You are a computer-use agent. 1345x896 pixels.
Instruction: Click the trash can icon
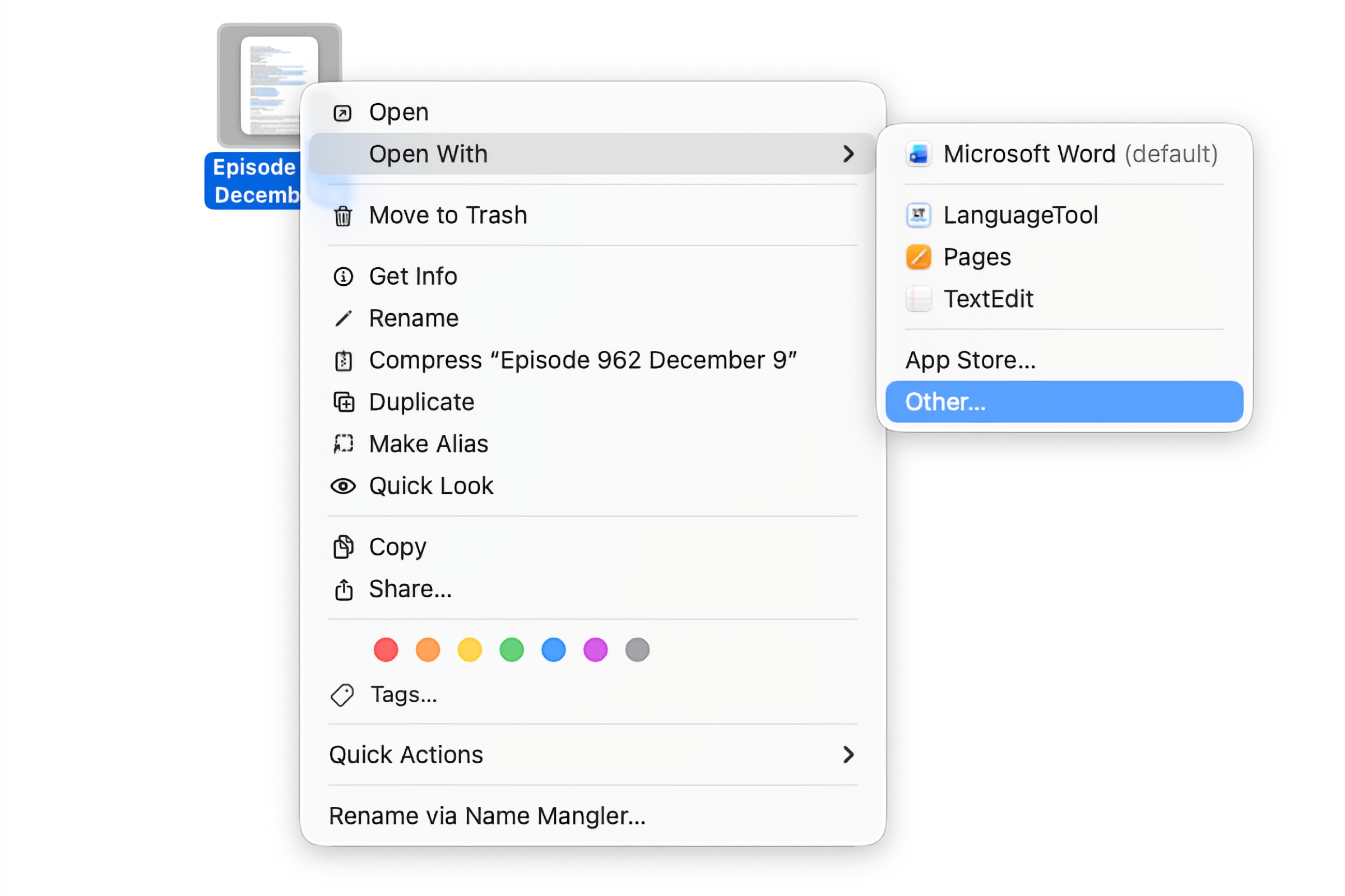pyautogui.click(x=343, y=216)
